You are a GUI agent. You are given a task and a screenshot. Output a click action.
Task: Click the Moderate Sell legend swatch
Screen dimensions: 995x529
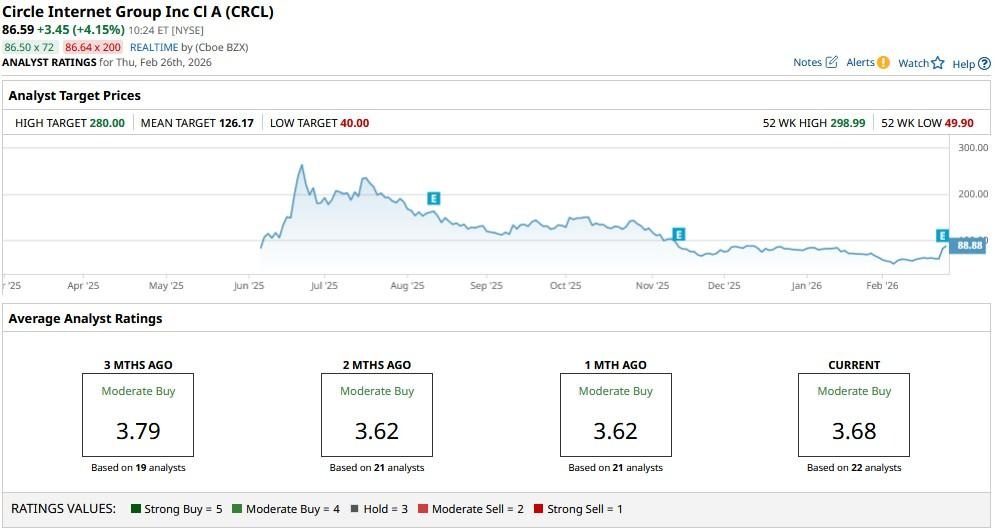point(423,509)
